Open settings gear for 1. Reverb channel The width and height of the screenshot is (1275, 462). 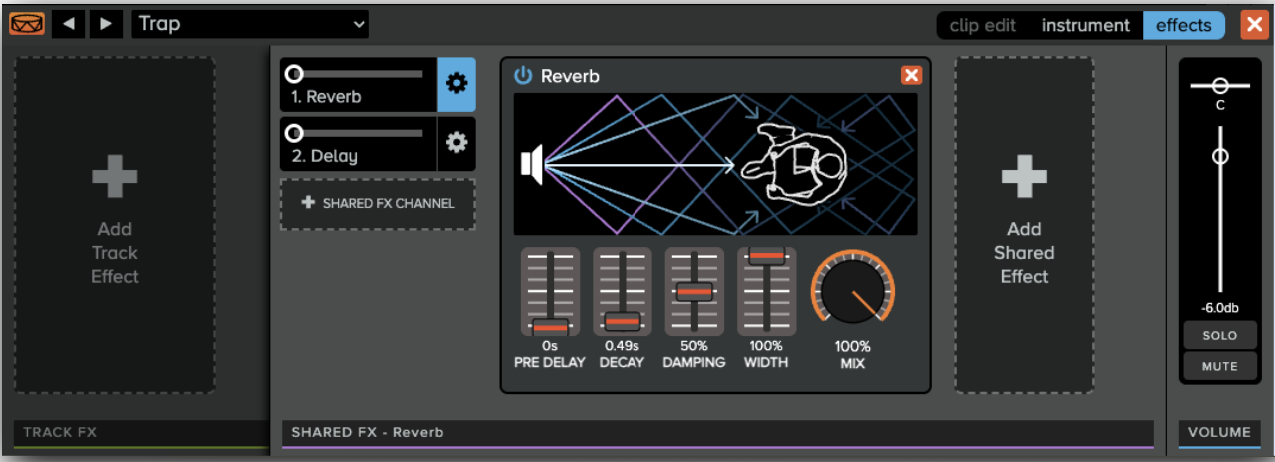pos(456,84)
